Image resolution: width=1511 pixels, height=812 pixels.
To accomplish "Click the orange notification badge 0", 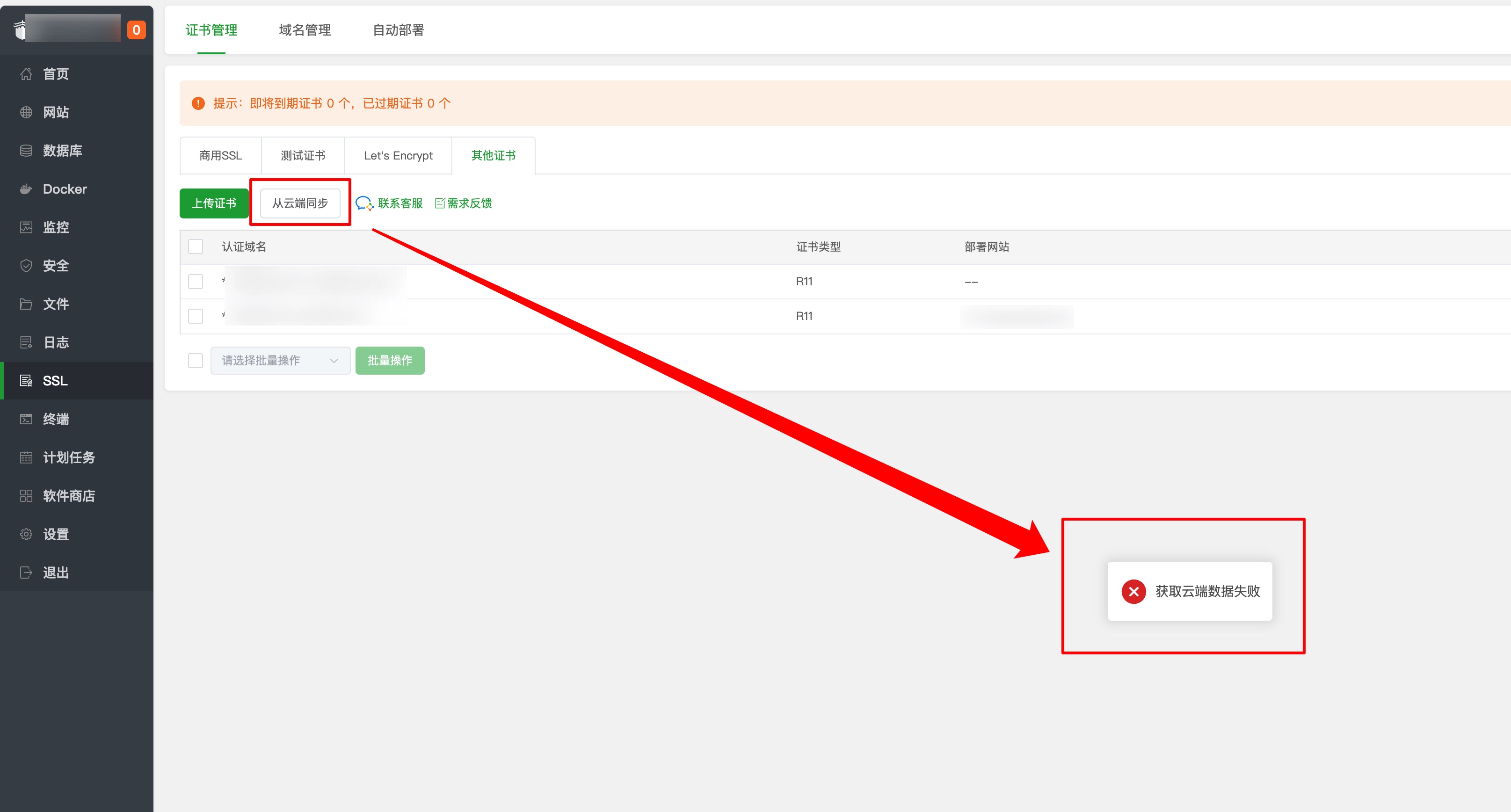I will (136, 30).
